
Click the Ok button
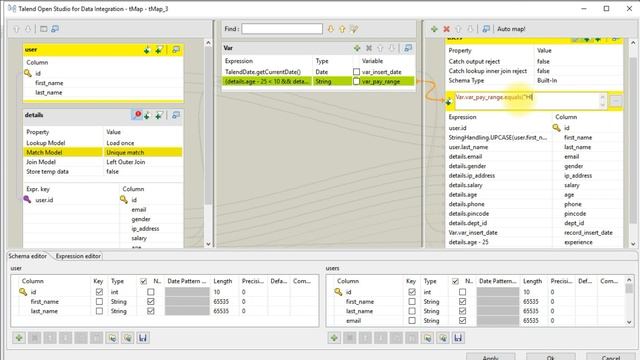pos(551,357)
